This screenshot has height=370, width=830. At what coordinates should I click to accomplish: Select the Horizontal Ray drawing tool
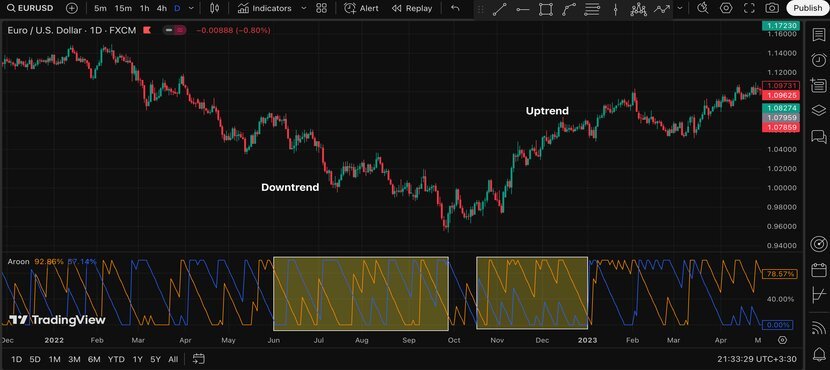click(x=522, y=9)
